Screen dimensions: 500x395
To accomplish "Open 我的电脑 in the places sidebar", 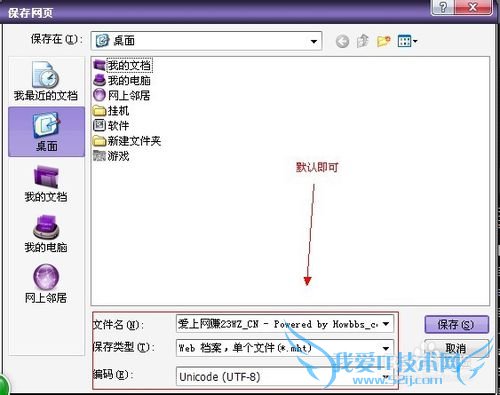I will (46, 234).
